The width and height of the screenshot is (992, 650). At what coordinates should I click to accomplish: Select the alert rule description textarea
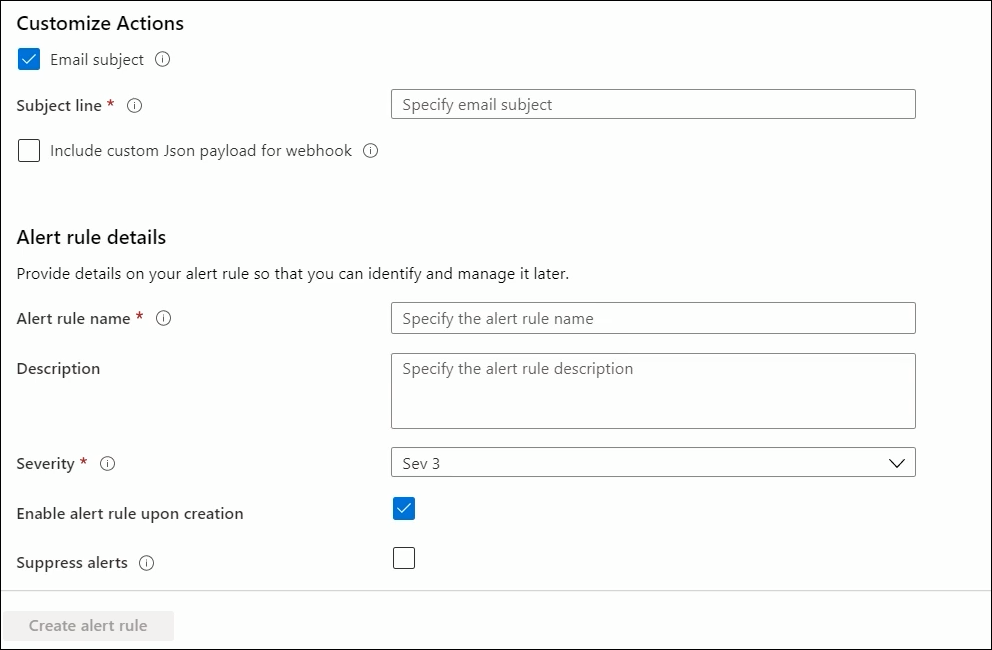point(653,391)
